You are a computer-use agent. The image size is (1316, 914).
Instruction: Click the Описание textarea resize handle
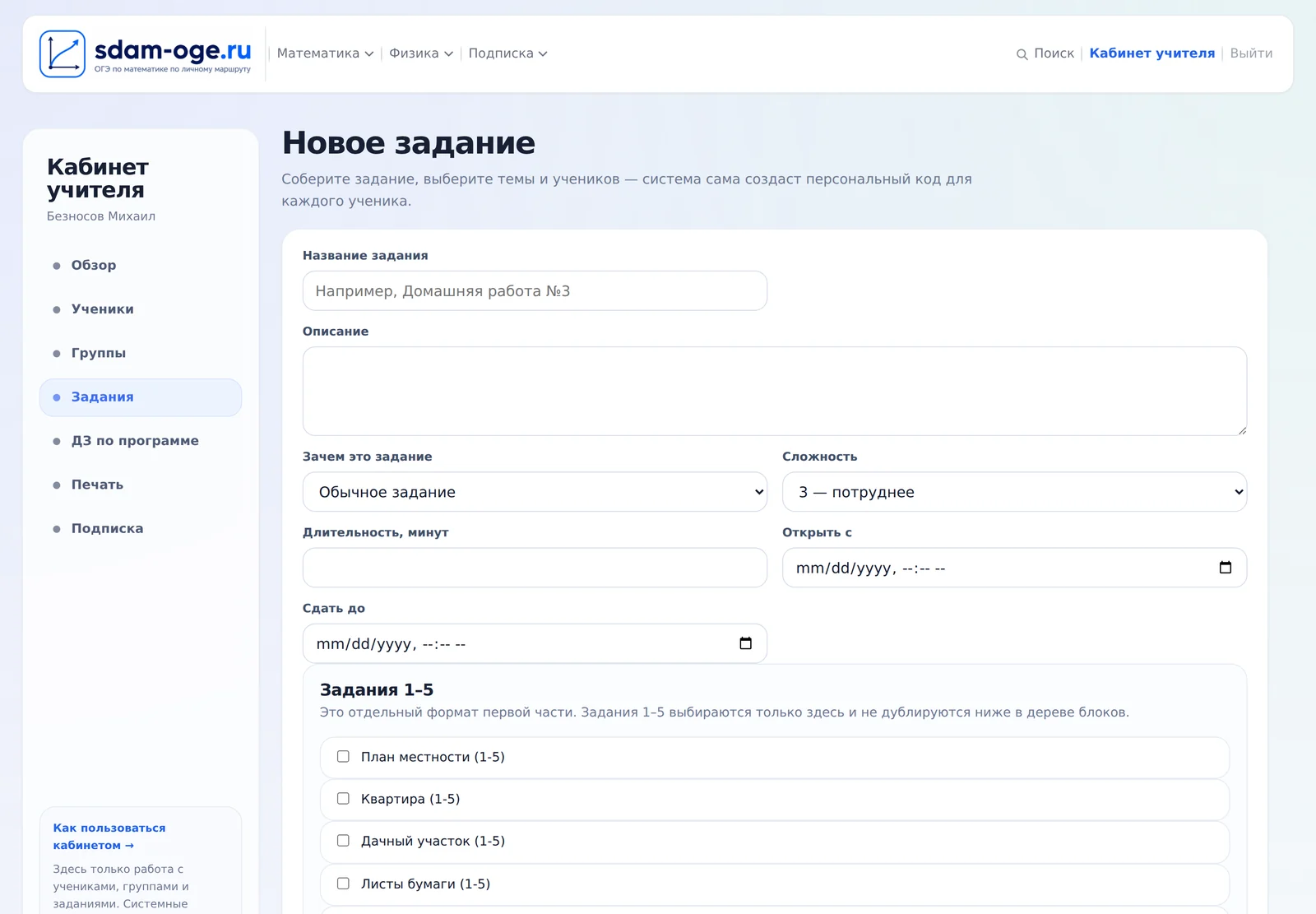pyautogui.click(x=1241, y=430)
